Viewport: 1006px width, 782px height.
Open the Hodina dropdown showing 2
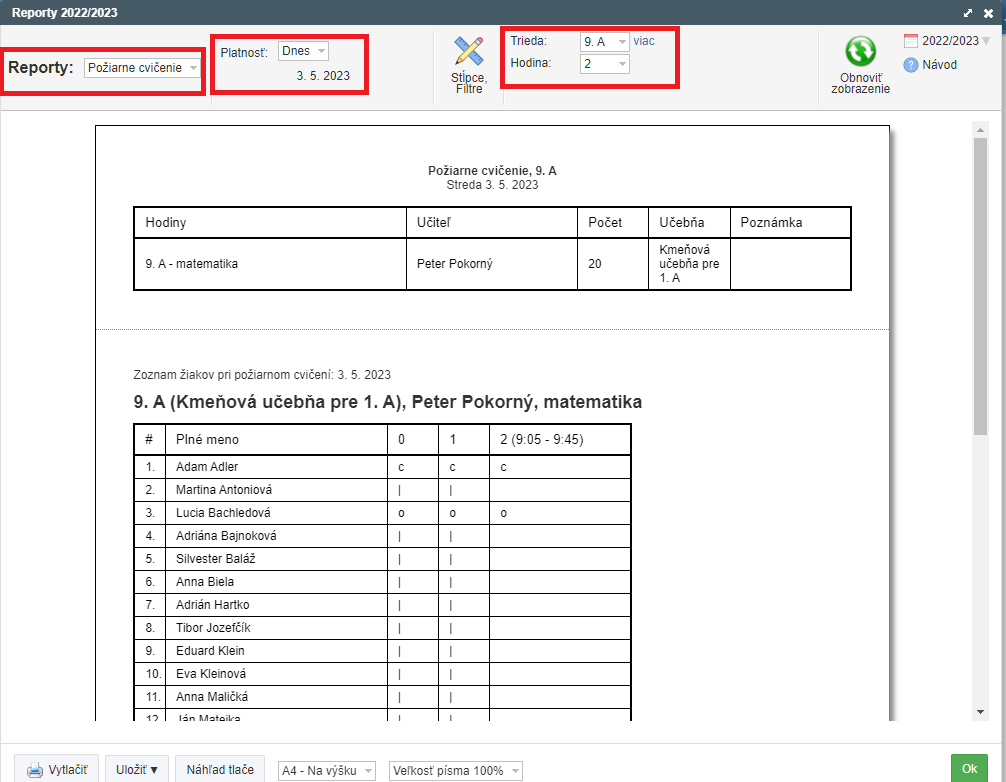[x=604, y=64]
